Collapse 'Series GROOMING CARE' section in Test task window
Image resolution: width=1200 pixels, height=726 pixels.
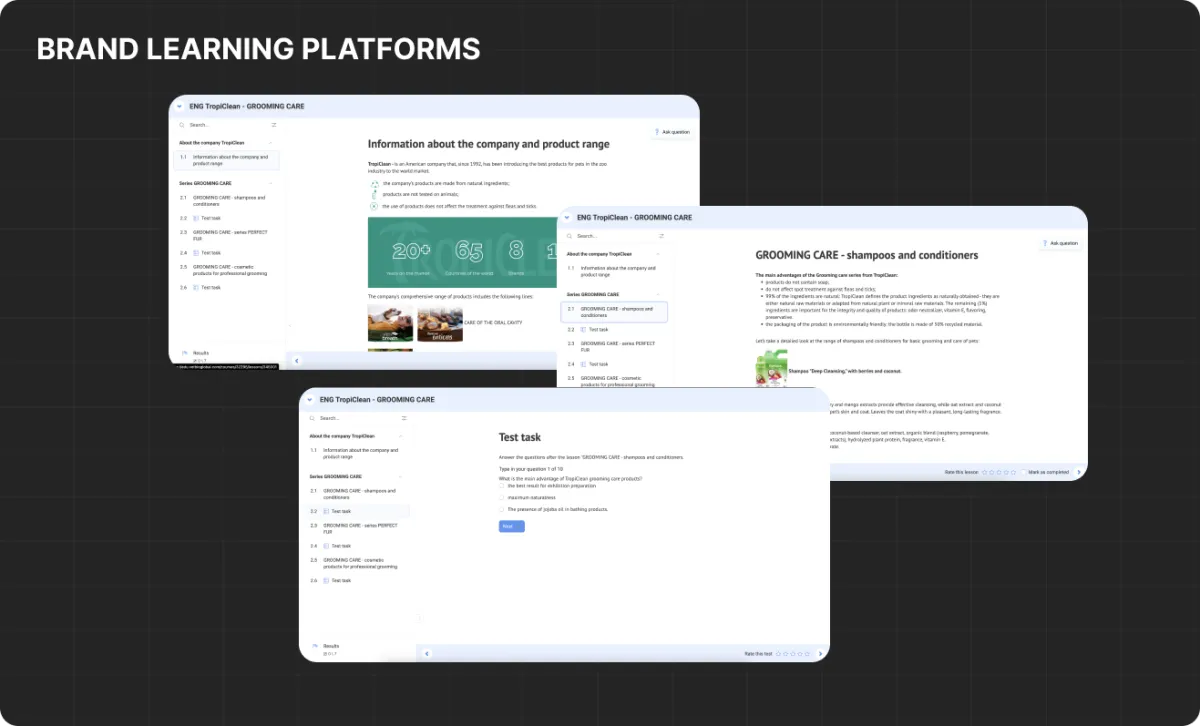pyautogui.click(x=400, y=477)
